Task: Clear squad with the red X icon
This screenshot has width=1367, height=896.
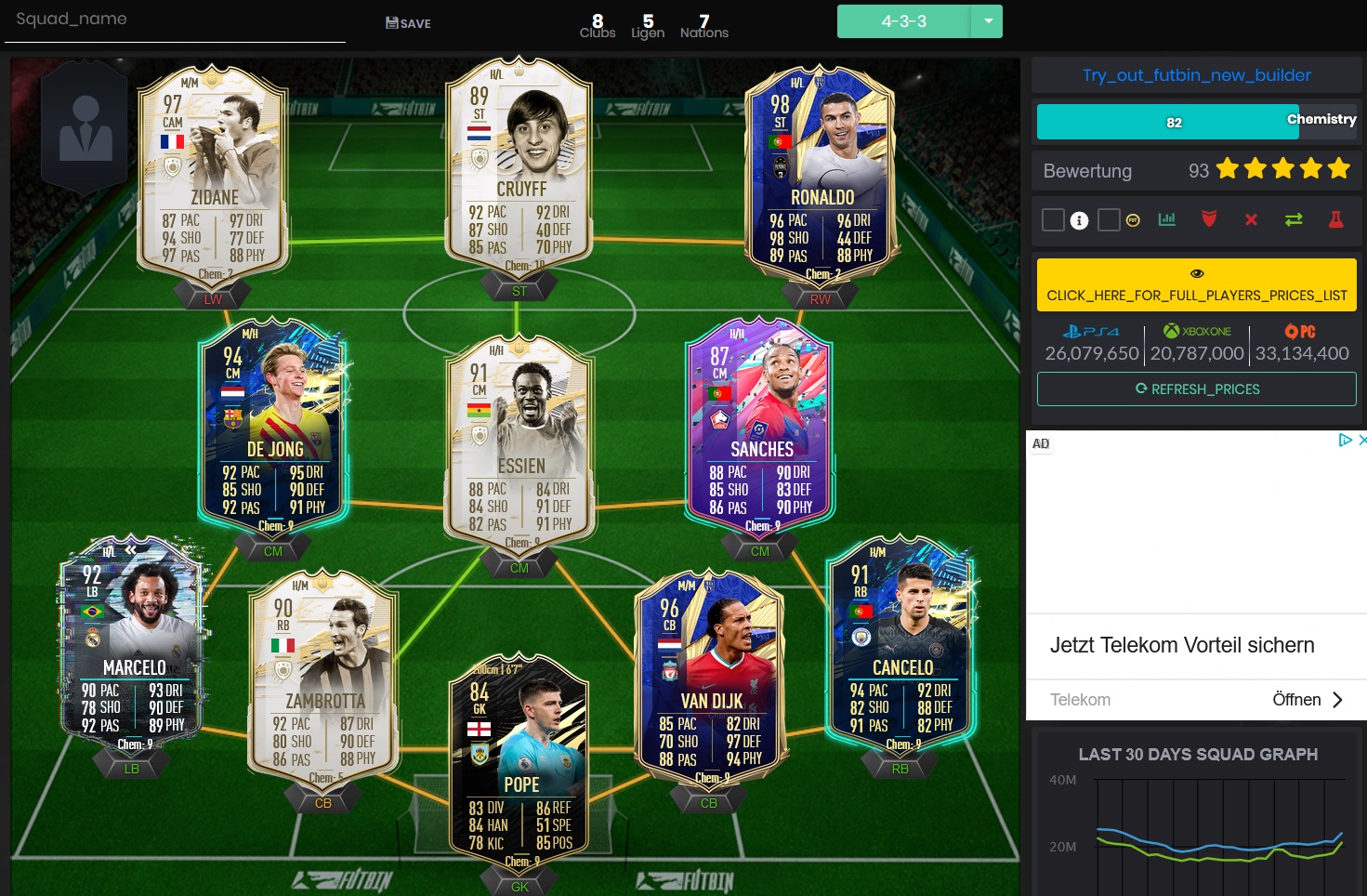Action: pos(1251,219)
